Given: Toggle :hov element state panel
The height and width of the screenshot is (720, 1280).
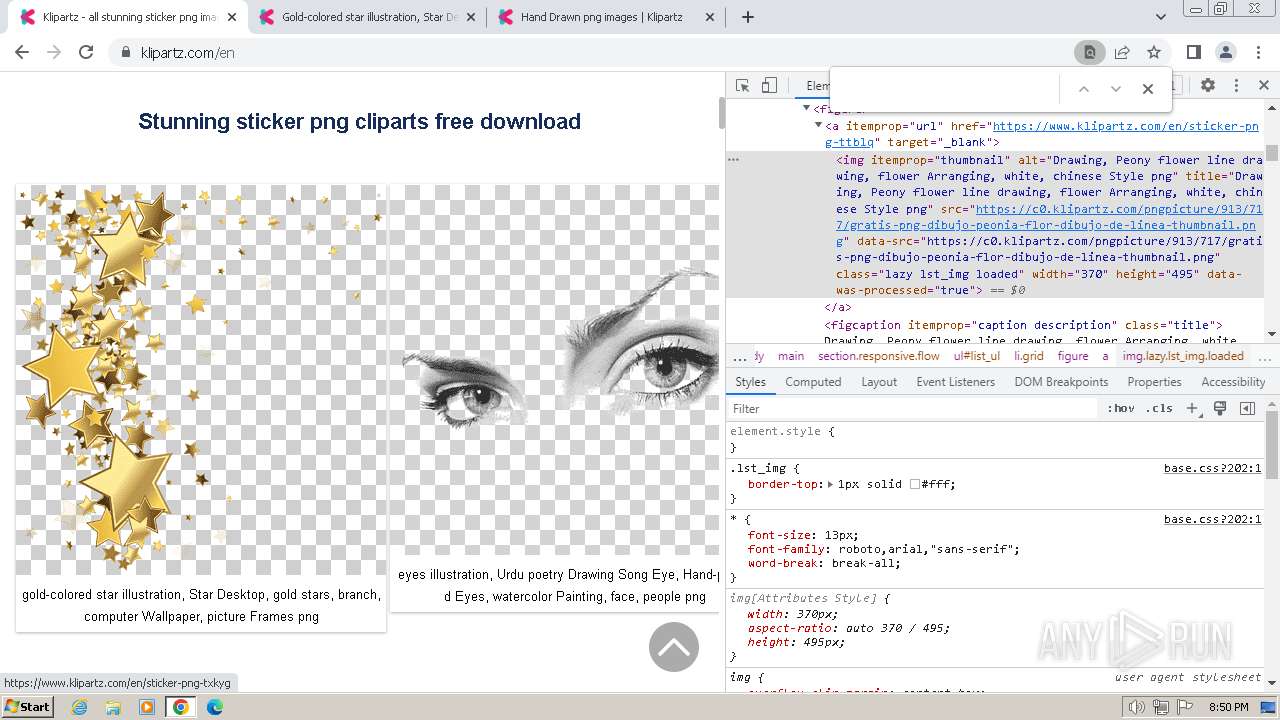Looking at the screenshot, I should click(x=1121, y=409).
